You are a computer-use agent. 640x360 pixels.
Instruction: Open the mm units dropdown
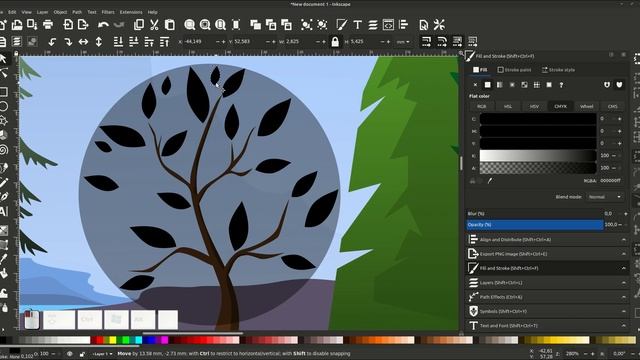403,42
